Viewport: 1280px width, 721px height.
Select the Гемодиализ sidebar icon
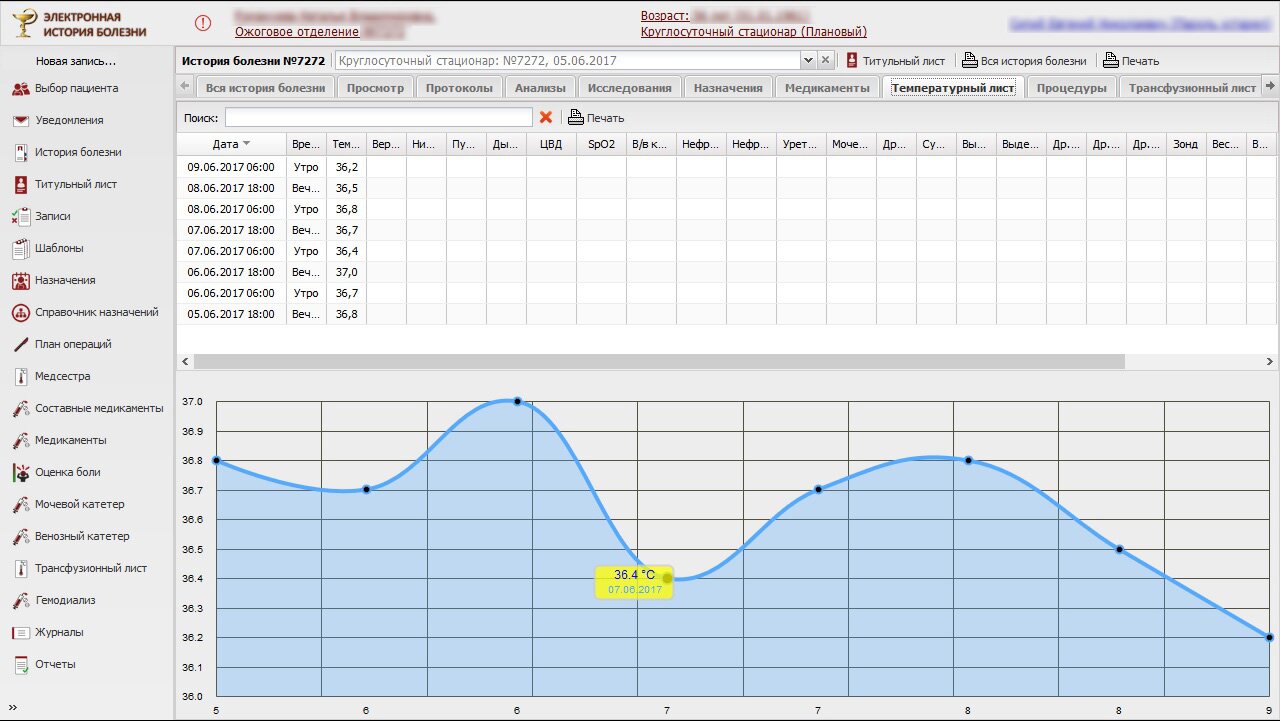20,601
